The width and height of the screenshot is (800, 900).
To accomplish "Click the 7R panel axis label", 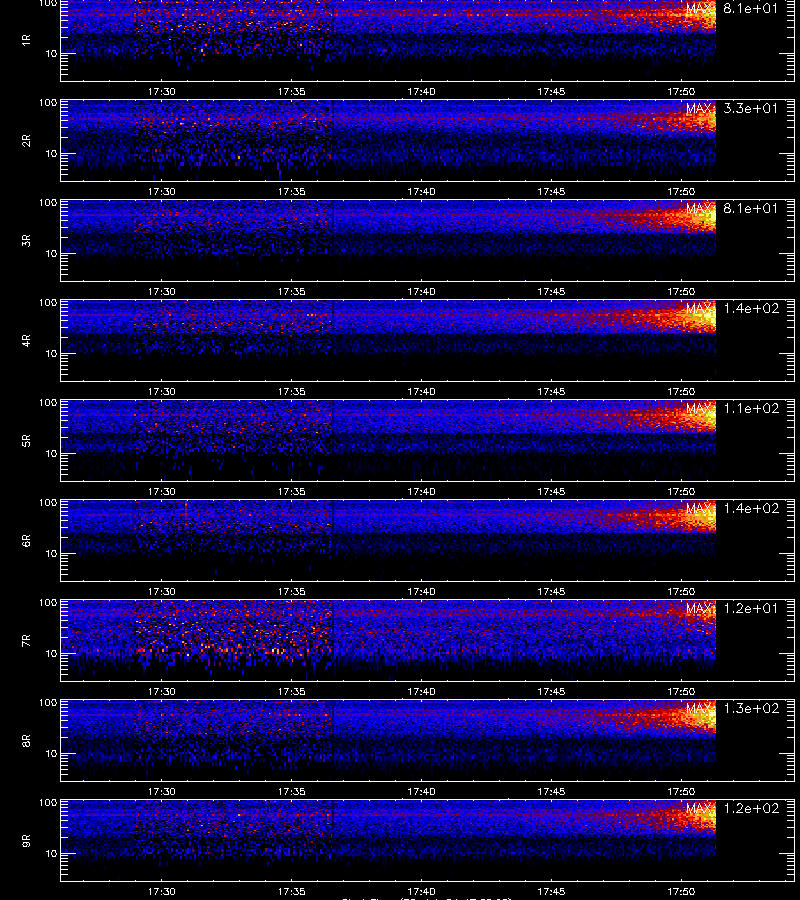I will (x=26, y=641).
